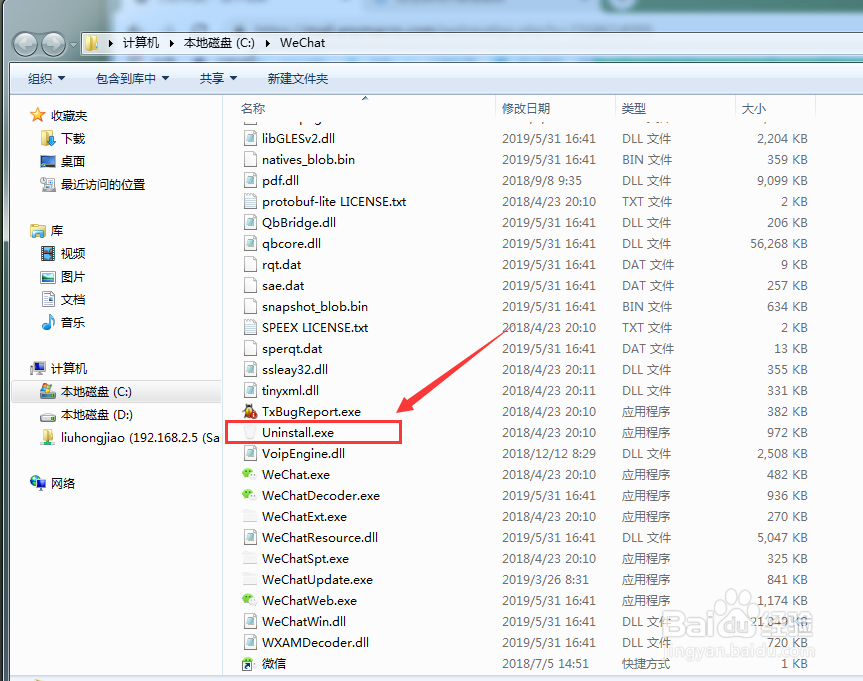Select 本地磁盘 (D:) drive icon
This screenshot has width=863, height=681.
[x=48, y=416]
